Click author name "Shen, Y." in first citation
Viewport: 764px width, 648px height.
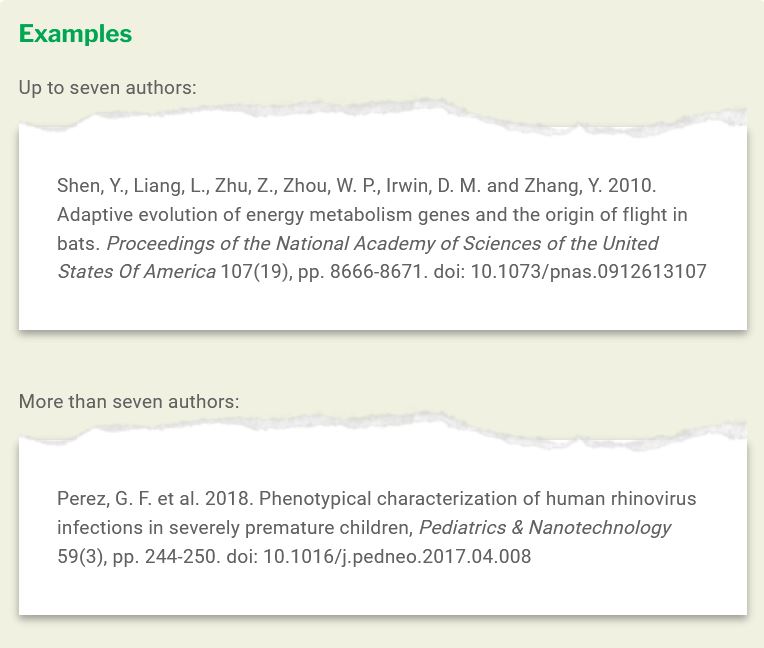click(79, 186)
